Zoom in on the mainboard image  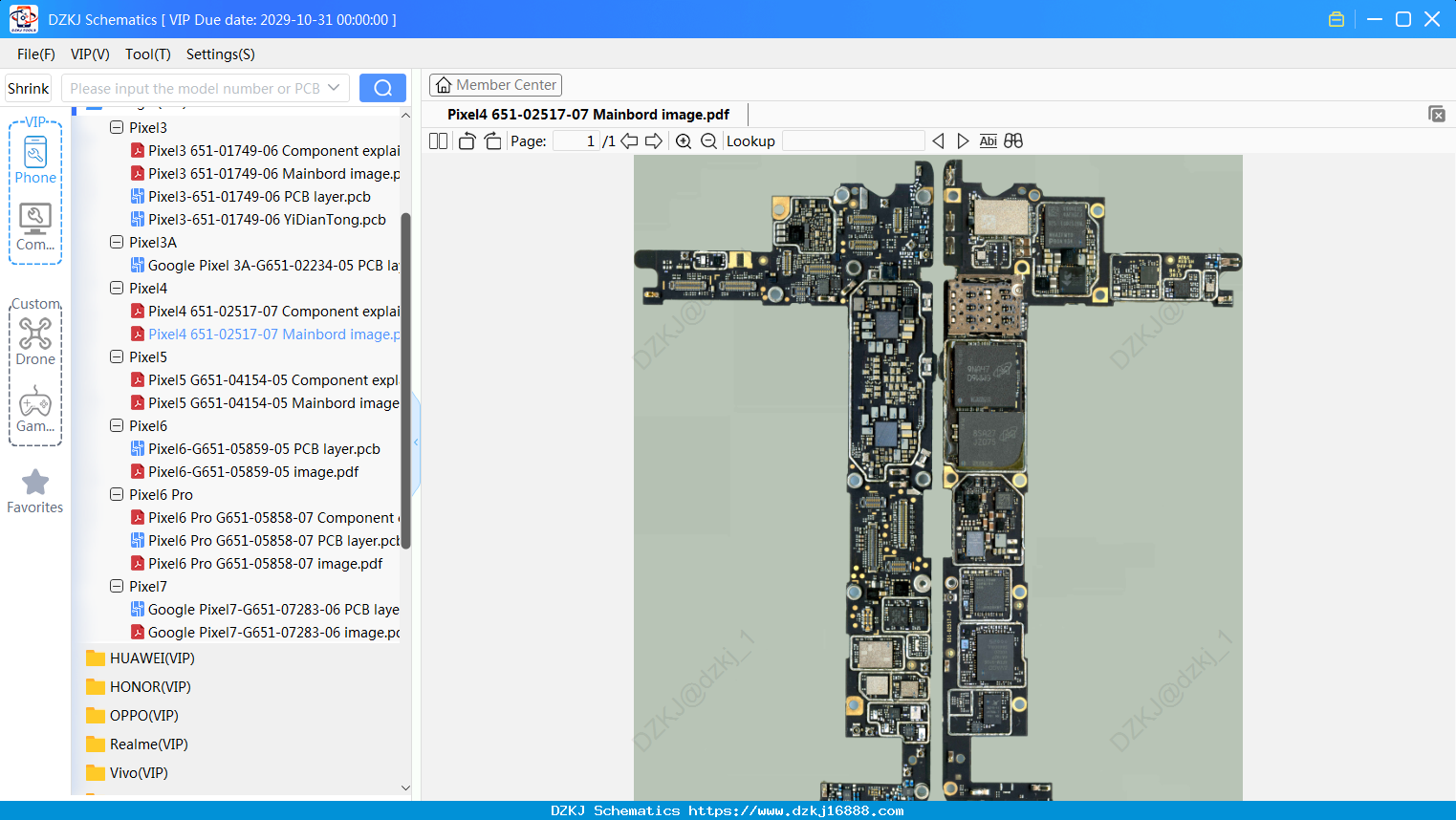[x=684, y=141]
